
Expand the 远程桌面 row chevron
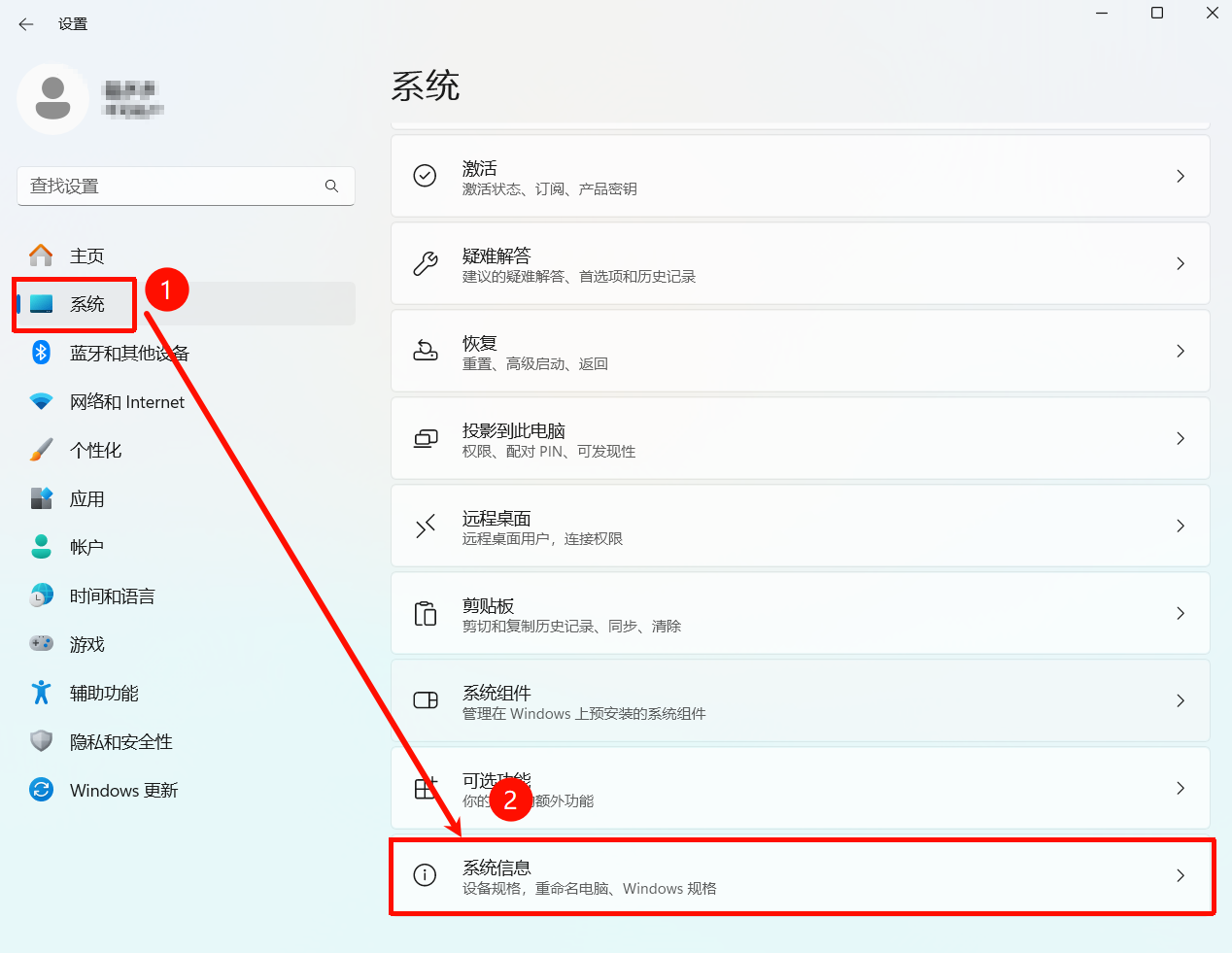pos(1181,526)
